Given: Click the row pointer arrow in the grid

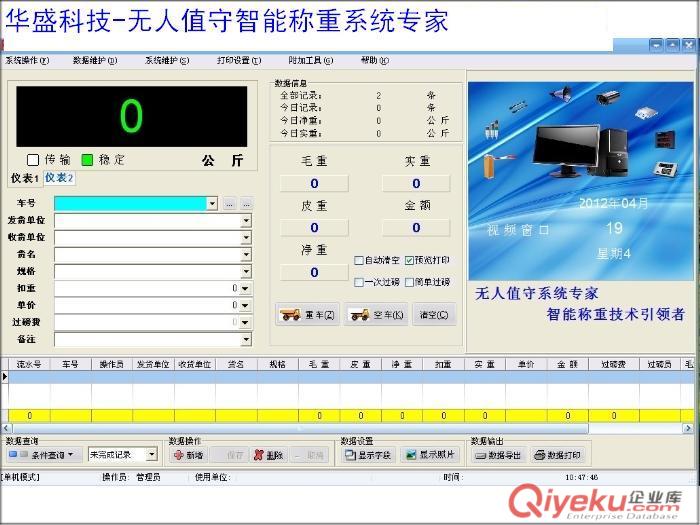Looking at the screenshot, I should point(5,377).
